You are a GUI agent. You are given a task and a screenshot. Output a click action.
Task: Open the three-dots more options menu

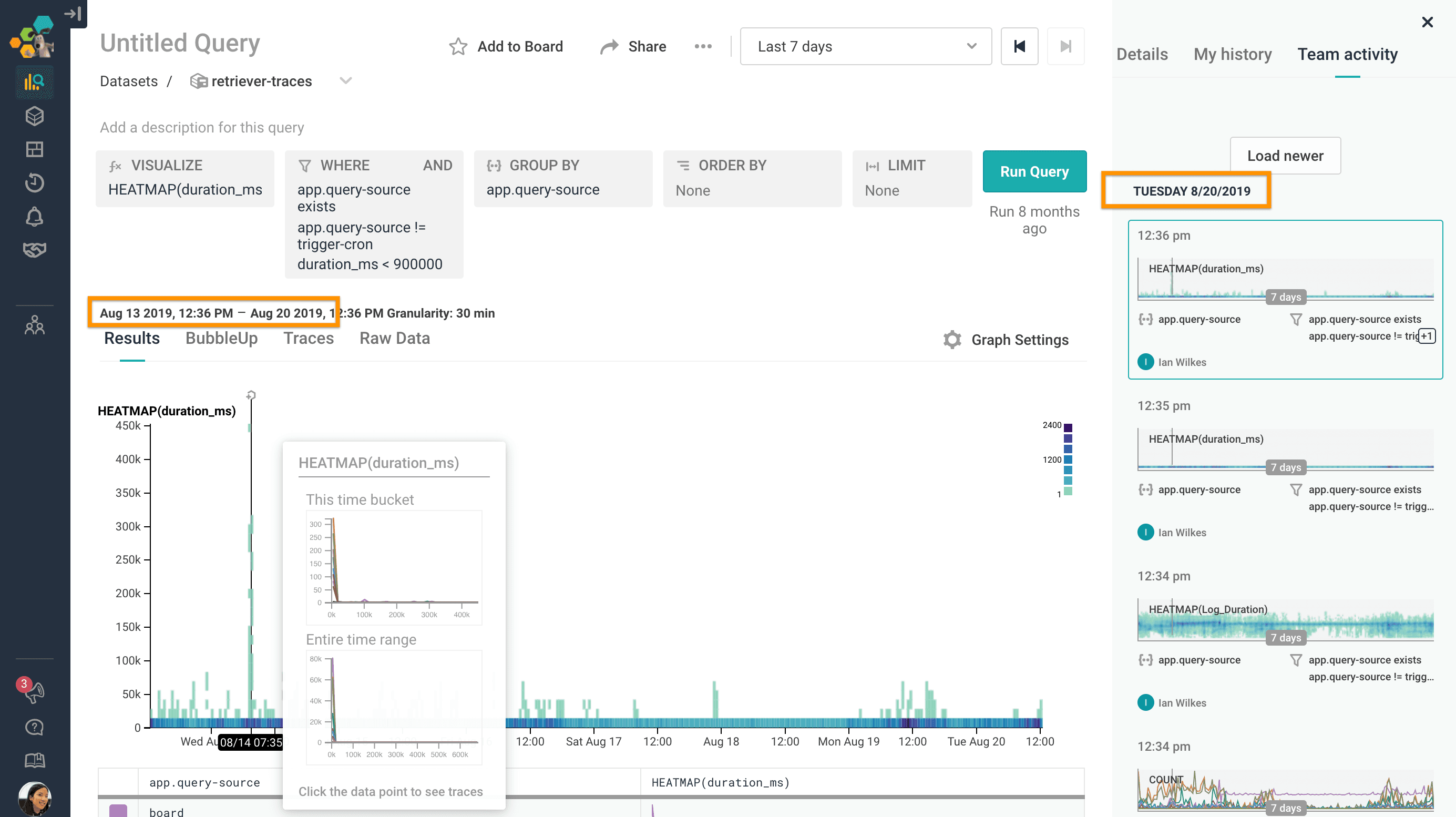point(703,46)
